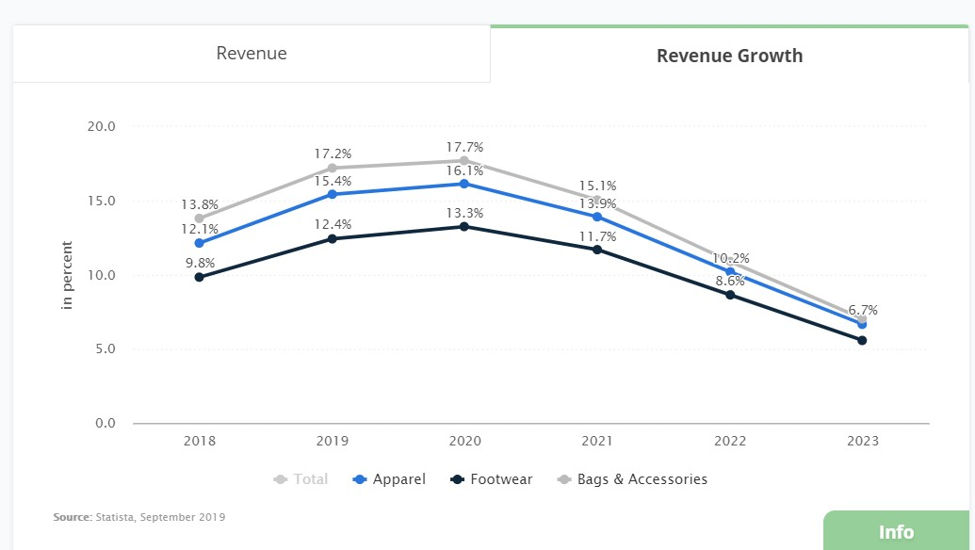The width and height of the screenshot is (975, 550).
Task: Click the 16.1% Apparel 2020 data point
Action: (x=464, y=184)
